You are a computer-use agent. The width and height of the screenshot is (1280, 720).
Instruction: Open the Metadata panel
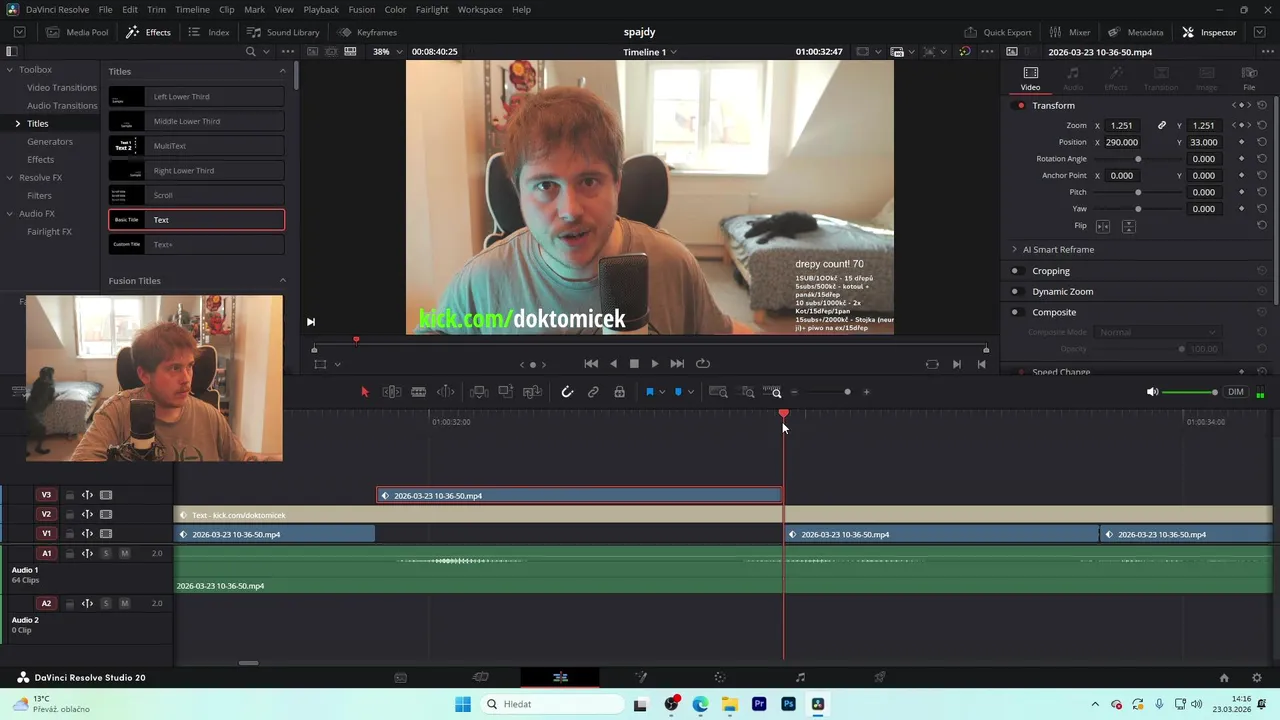tap(1136, 32)
